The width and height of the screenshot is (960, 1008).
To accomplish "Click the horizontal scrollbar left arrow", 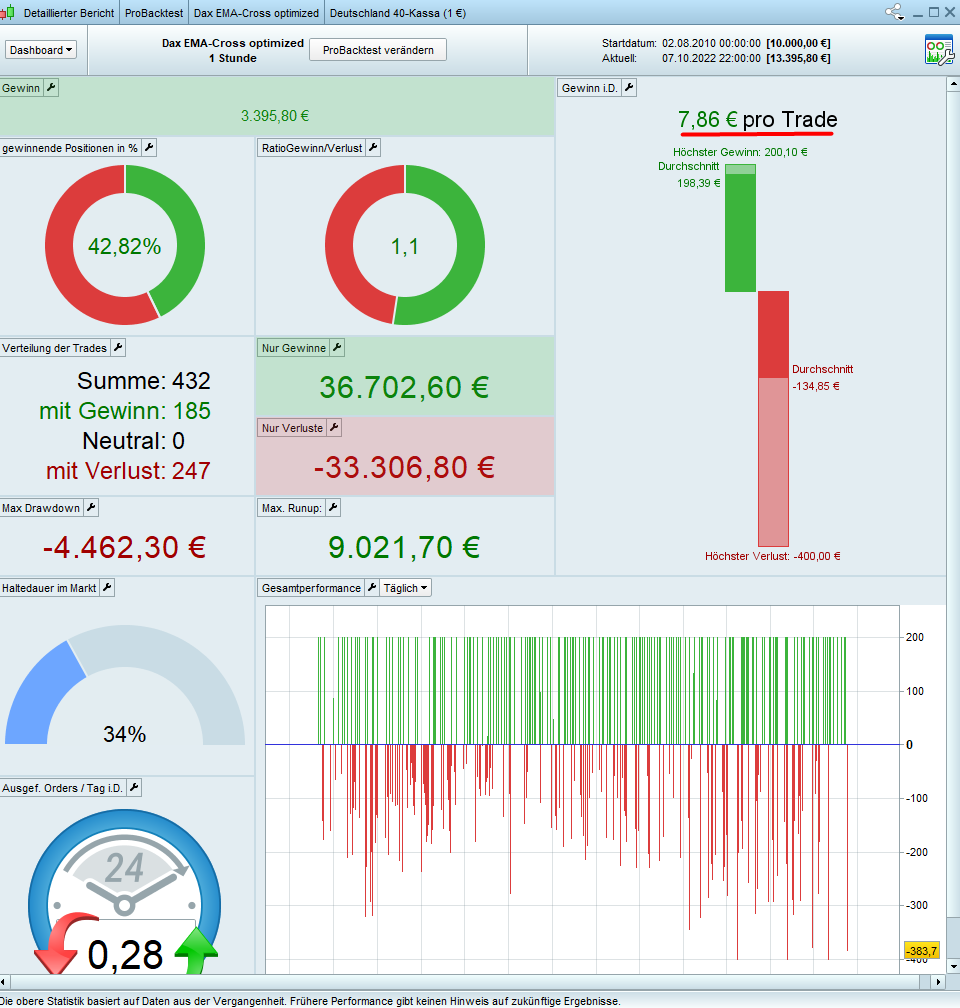I will tap(4, 982).
